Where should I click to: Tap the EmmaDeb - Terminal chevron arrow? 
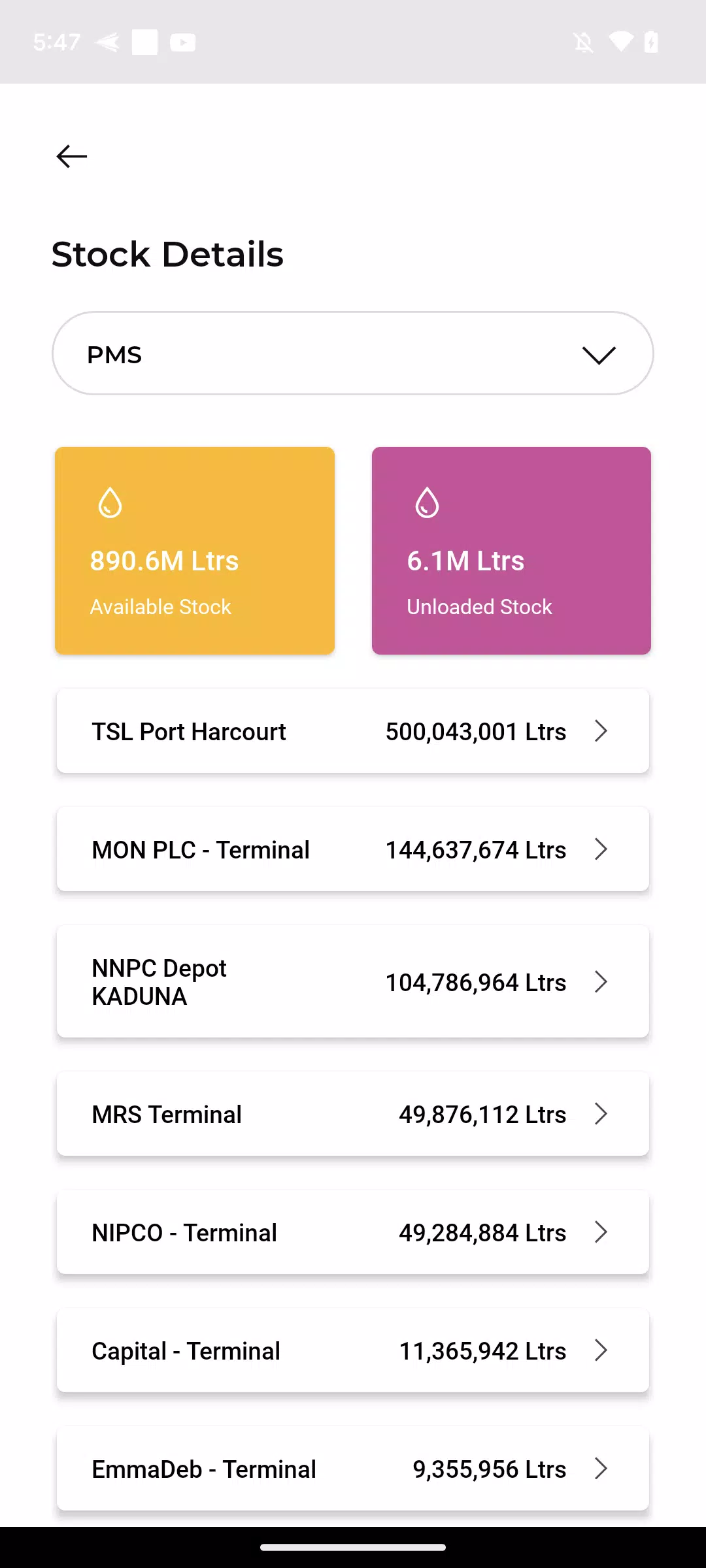601,1469
